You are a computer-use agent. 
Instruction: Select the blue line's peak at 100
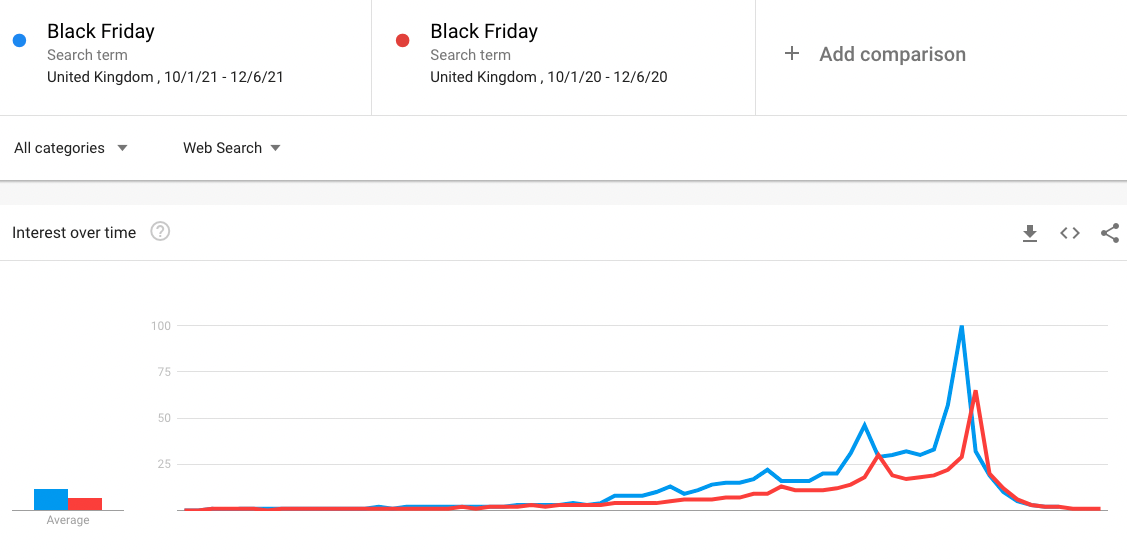961,326
